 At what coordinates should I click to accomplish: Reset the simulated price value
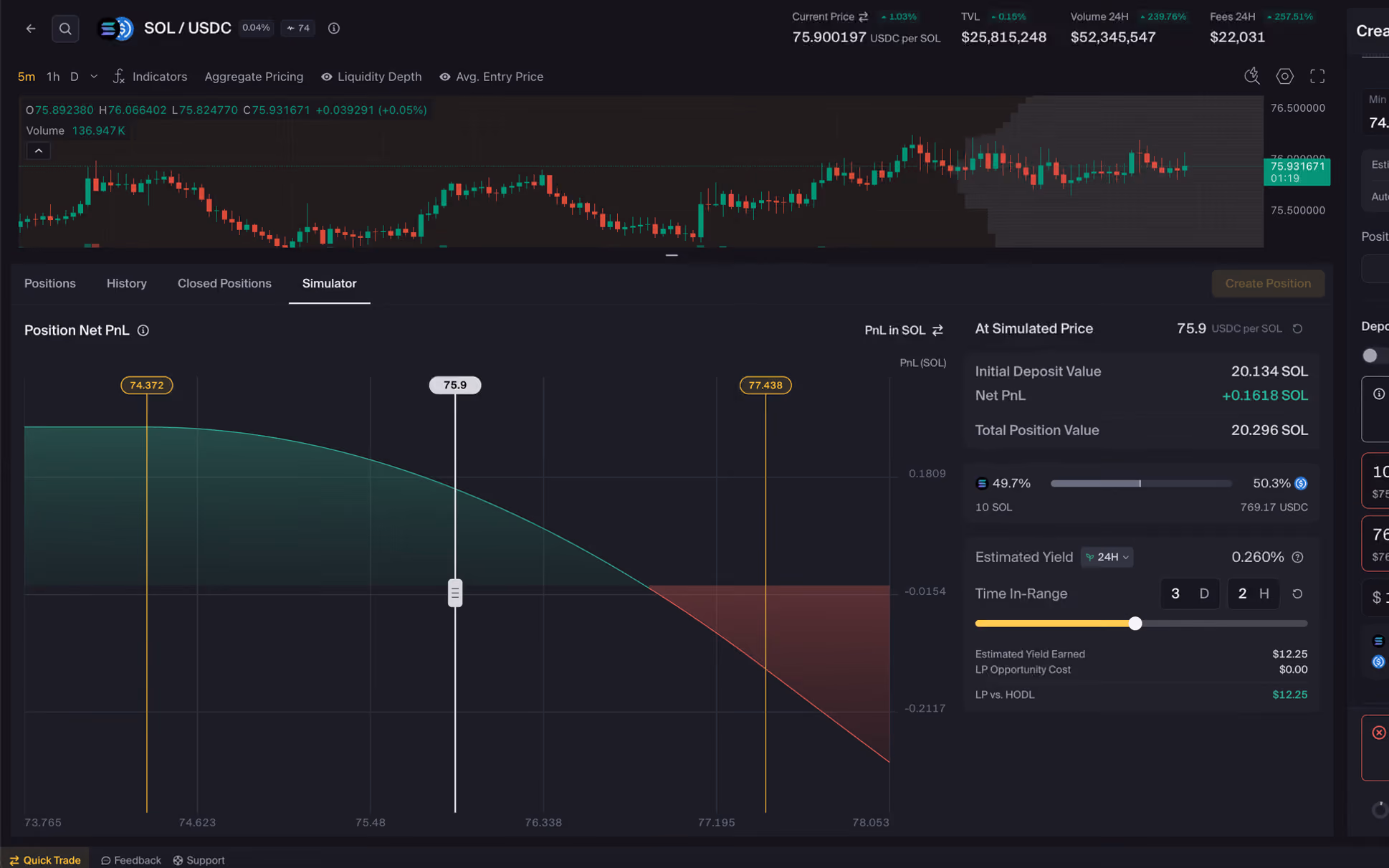pyautogui.click(x=1297, y=329)
